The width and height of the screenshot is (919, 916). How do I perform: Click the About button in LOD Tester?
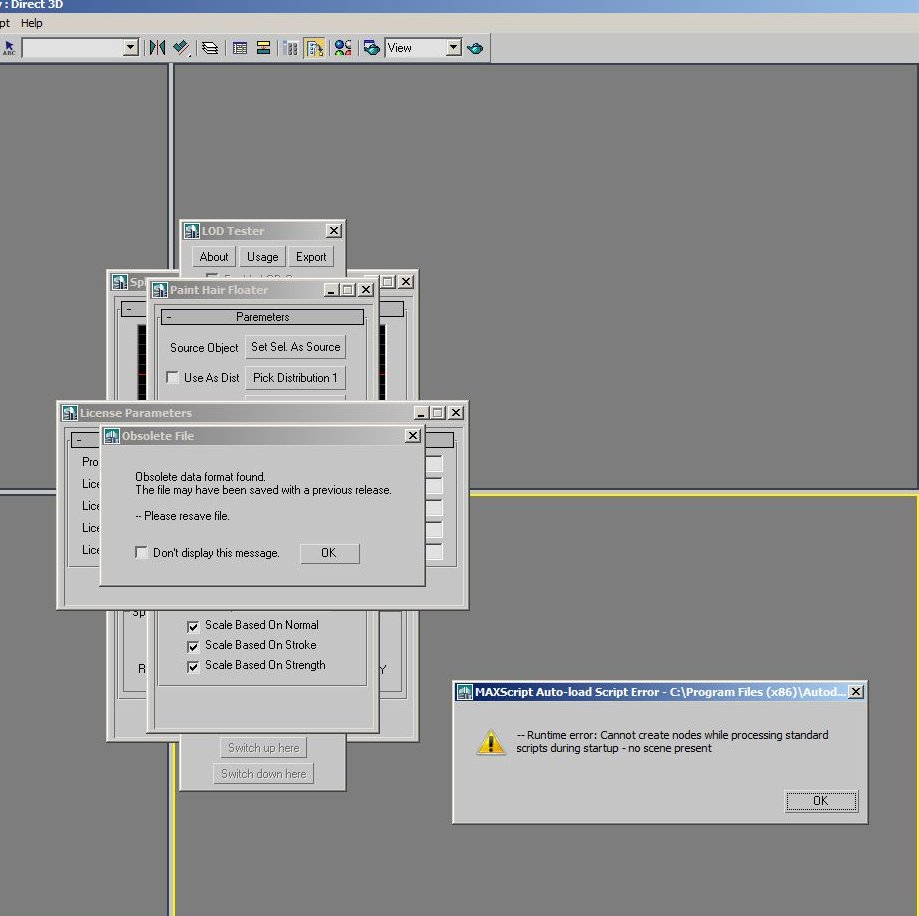coord(214,257)
